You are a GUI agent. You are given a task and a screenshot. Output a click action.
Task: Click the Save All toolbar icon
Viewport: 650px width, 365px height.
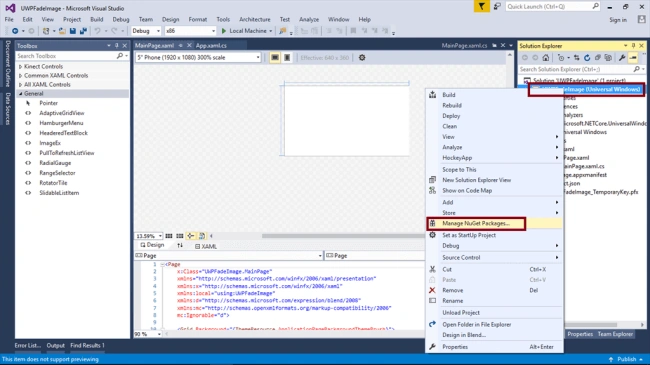tap(83, 31)
